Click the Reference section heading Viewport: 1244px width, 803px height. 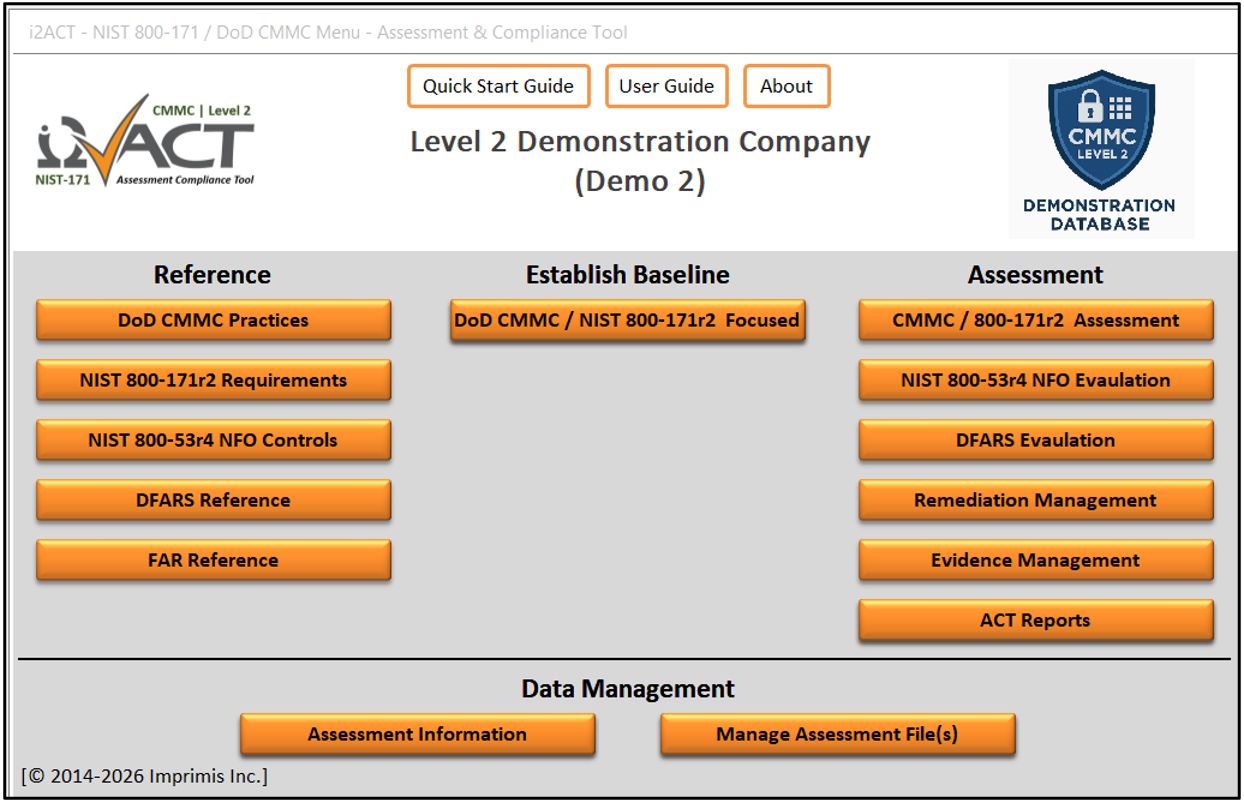tap(212, 275)
